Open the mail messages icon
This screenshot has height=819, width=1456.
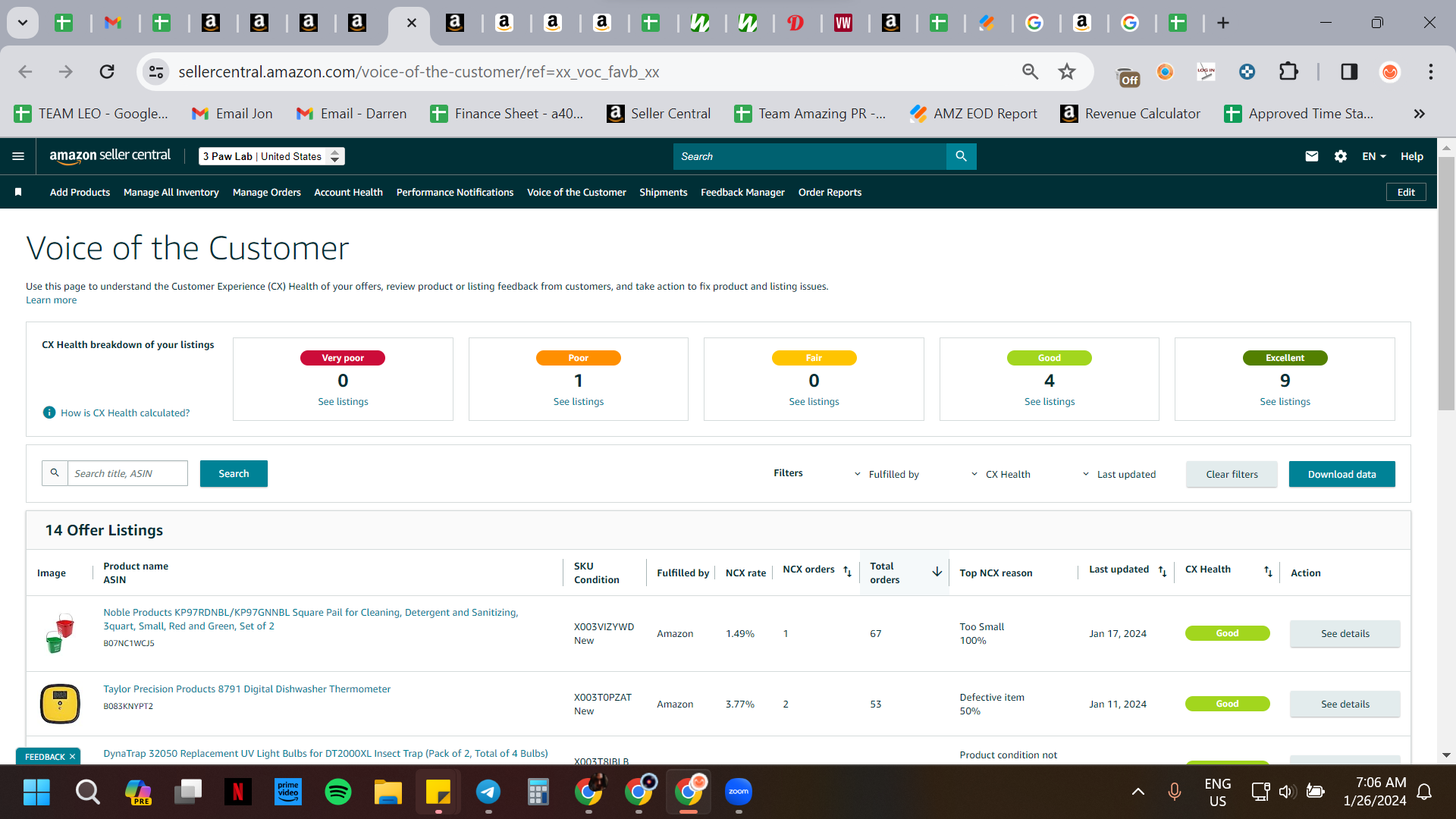(1312, 156)
